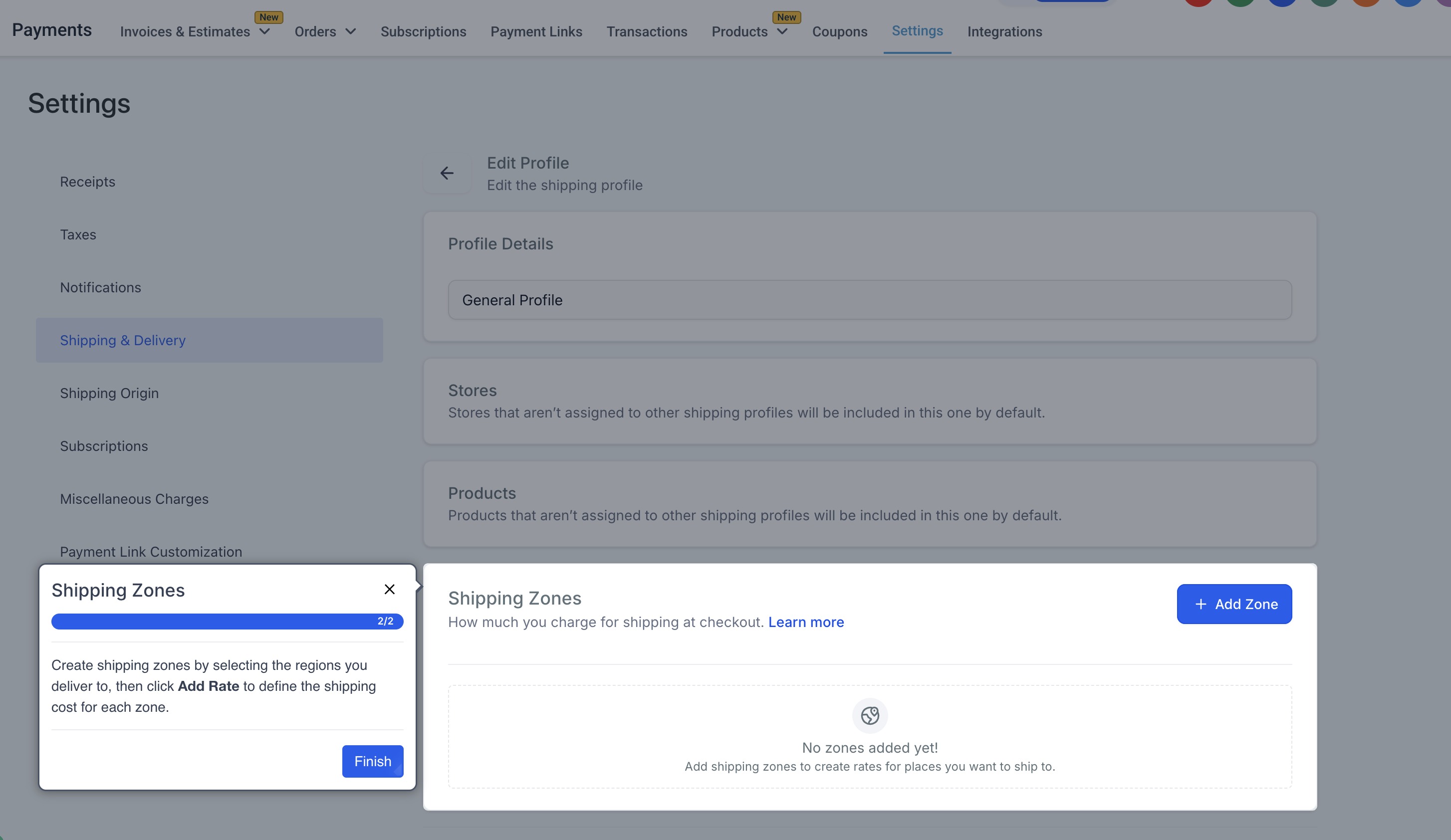Expand the Orders dropdown chevron
Viewport: 1451px width, 840px height.
(x=351, y=31)
